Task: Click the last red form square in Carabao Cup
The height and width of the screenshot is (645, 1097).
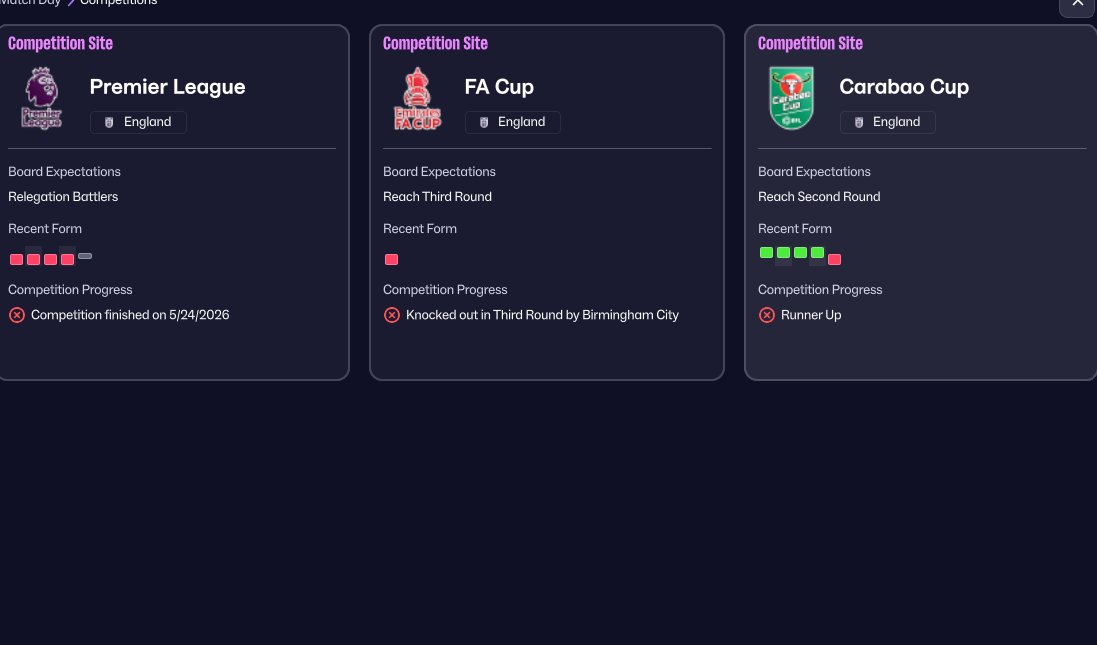Action: click(834, 260)
